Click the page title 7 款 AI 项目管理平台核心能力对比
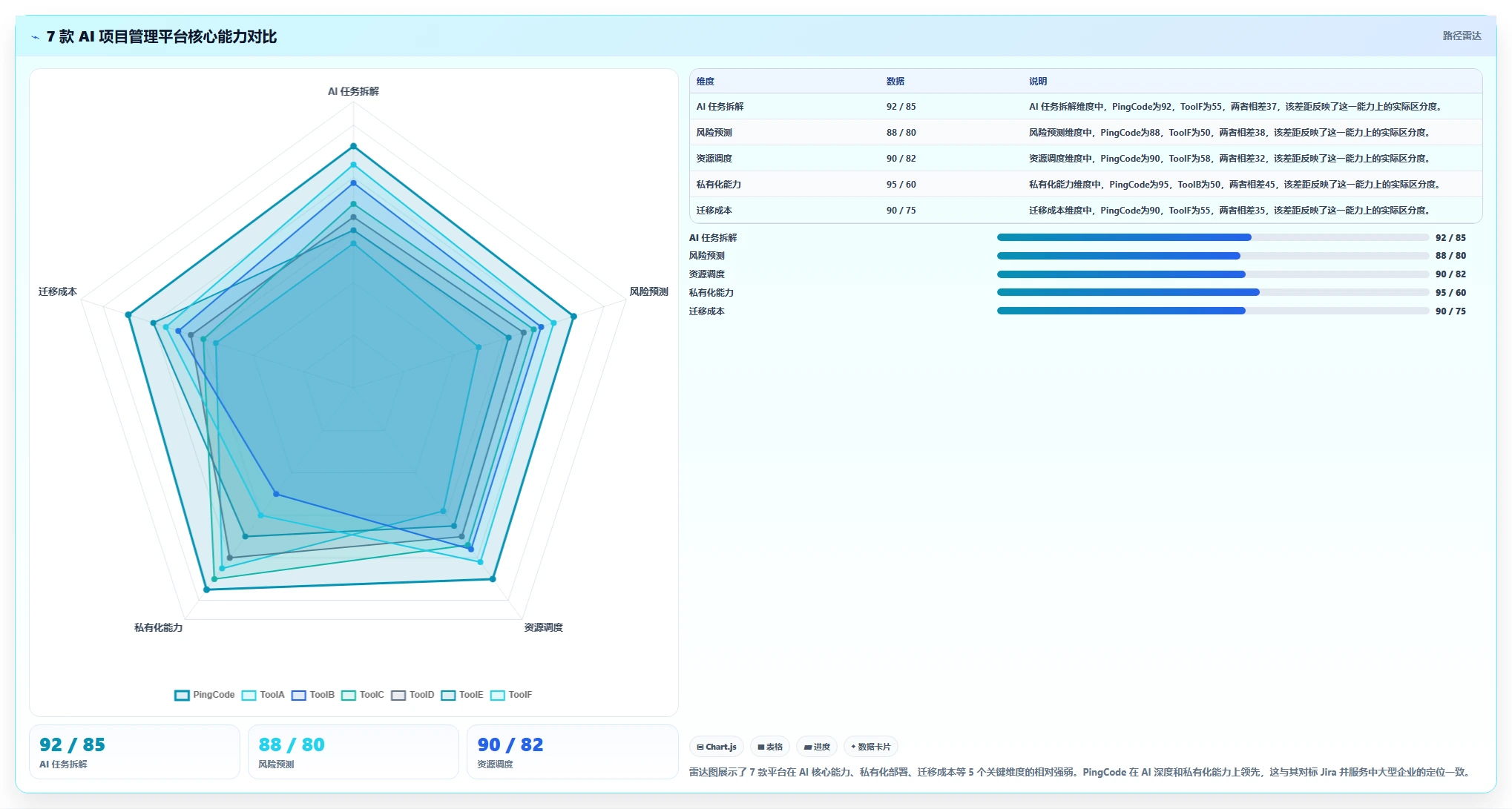 coord(162,36)
